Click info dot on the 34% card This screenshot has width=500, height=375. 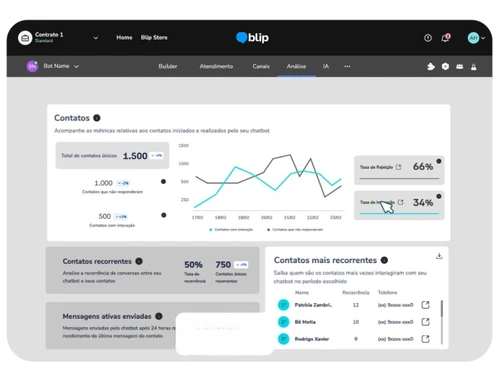(x=439, y=196)
